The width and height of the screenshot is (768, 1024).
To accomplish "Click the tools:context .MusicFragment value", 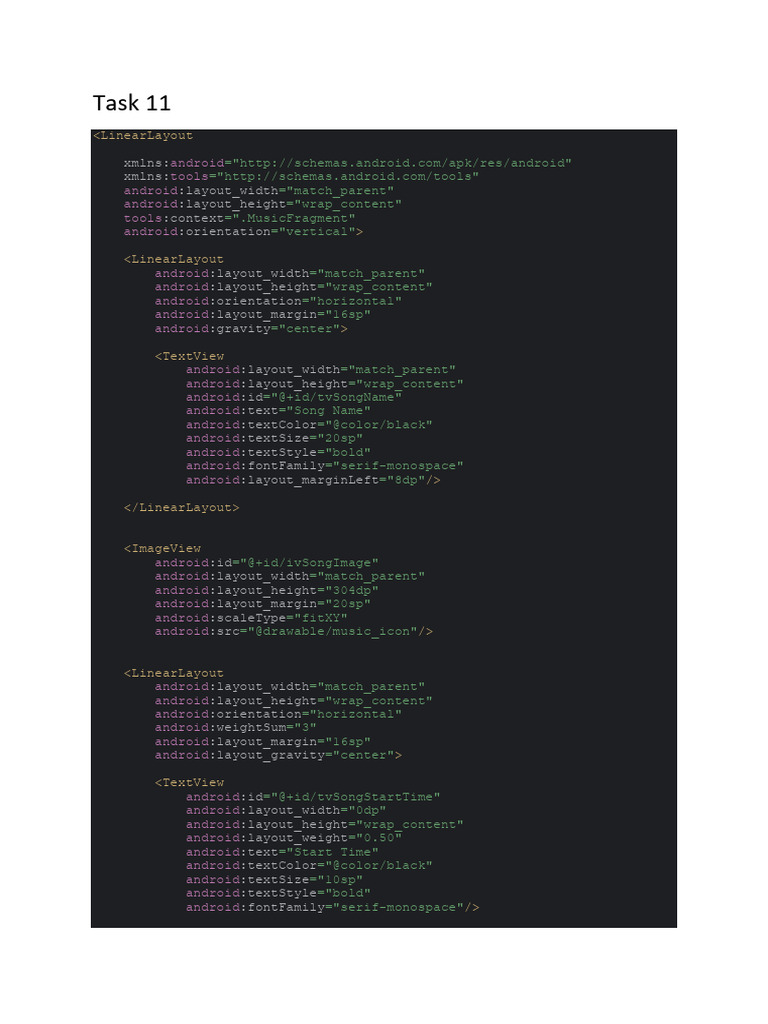I will 294,218.
